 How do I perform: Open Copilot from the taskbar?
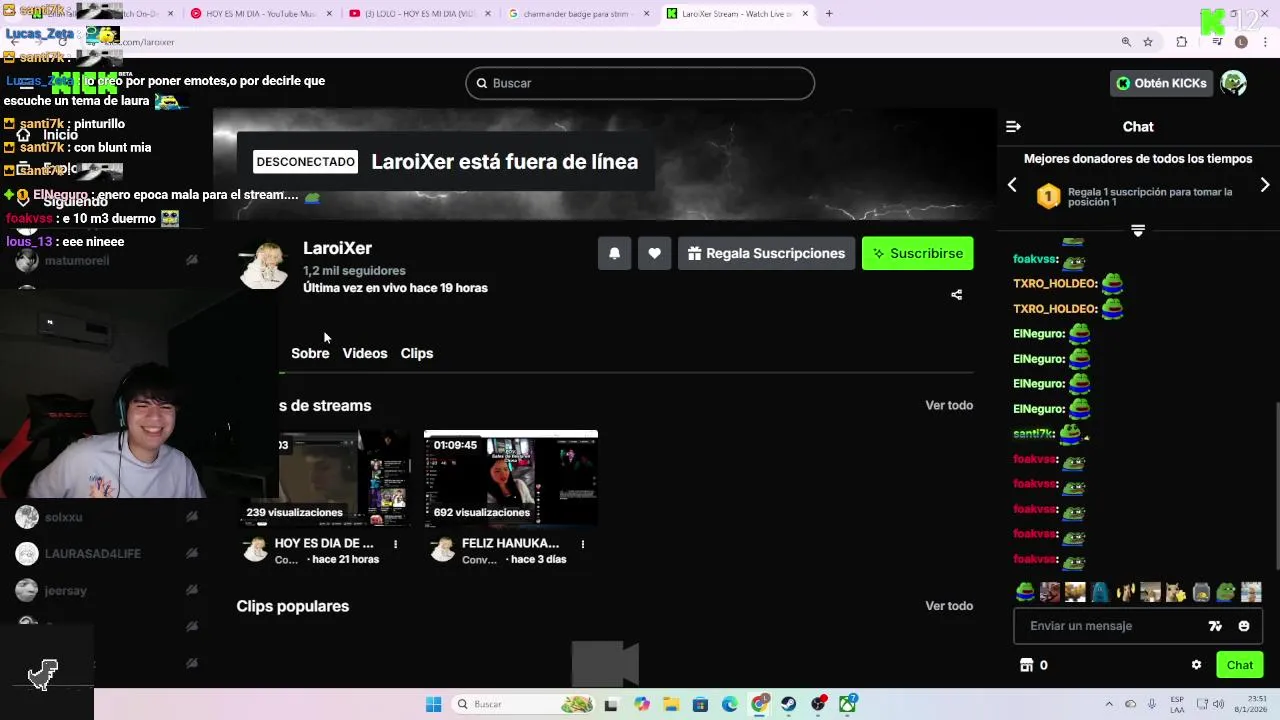pos(641,704)
